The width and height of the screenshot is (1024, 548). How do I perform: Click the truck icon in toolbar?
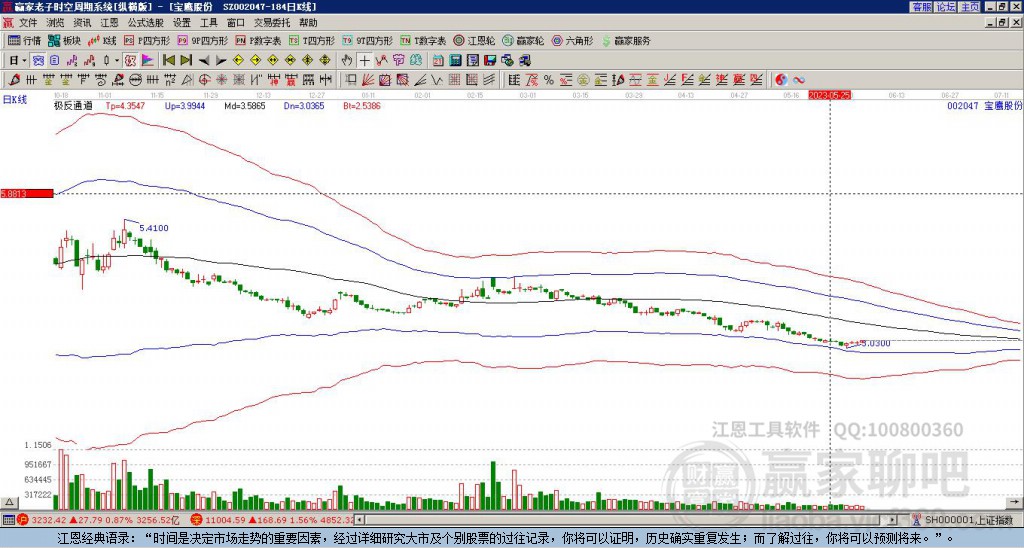[524, 60]
